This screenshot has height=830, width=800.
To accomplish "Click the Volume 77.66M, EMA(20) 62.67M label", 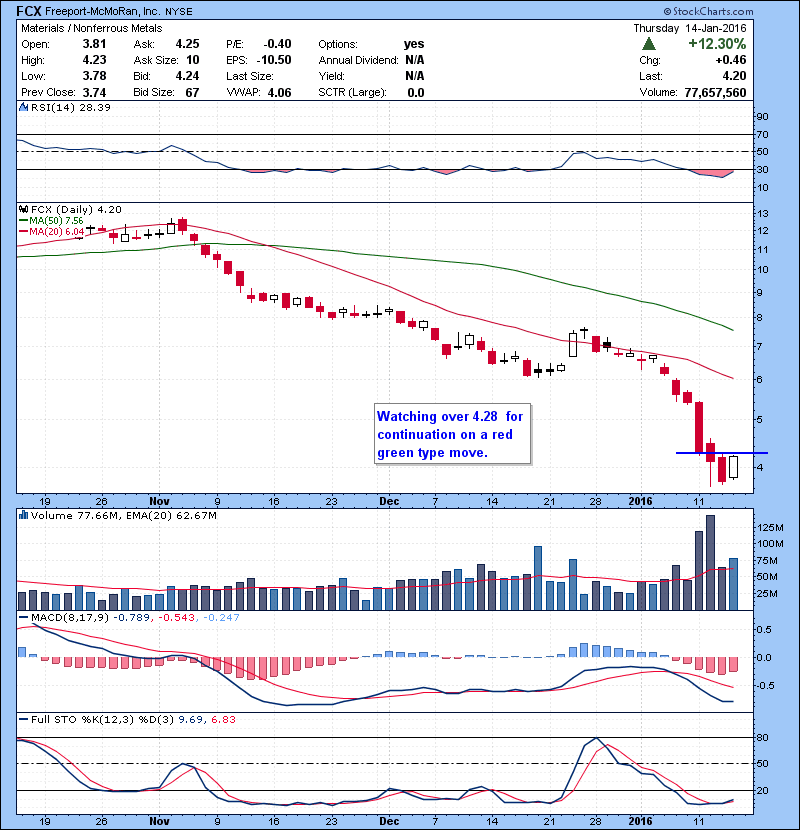I will coord(123,515).
